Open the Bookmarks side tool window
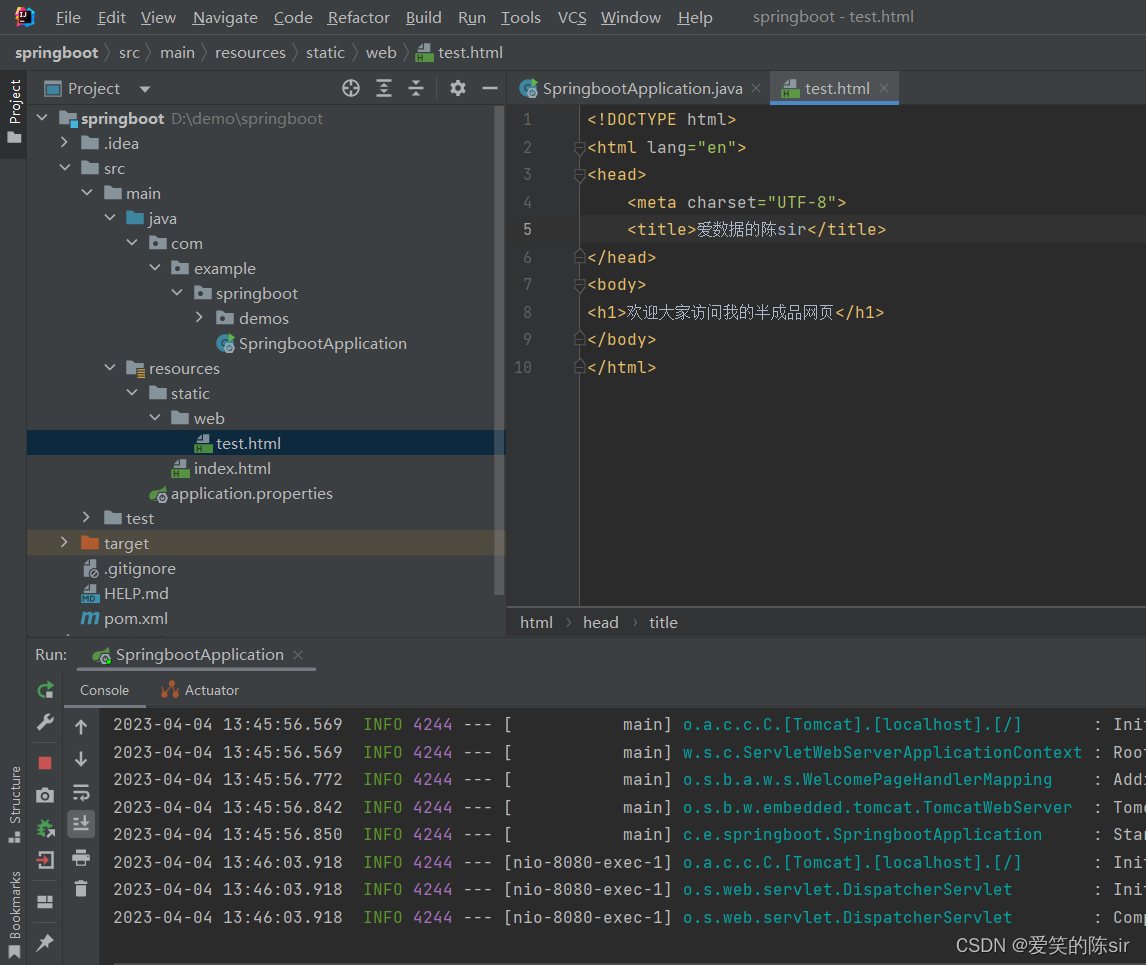Image resolution: width=1146 pixels, height=965 pixels. tap(14, 915)
